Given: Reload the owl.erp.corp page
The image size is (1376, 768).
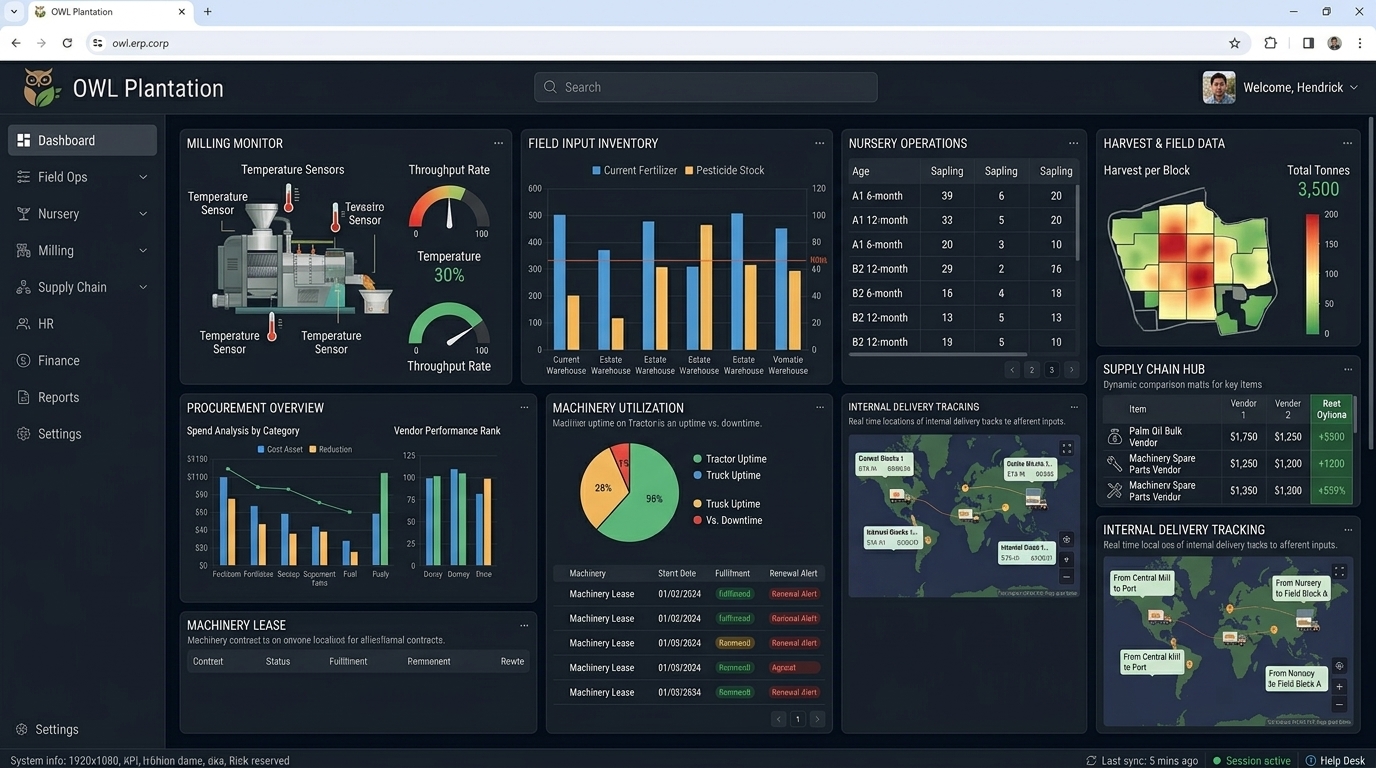Looking at the screenshot, I should point(67,43).
